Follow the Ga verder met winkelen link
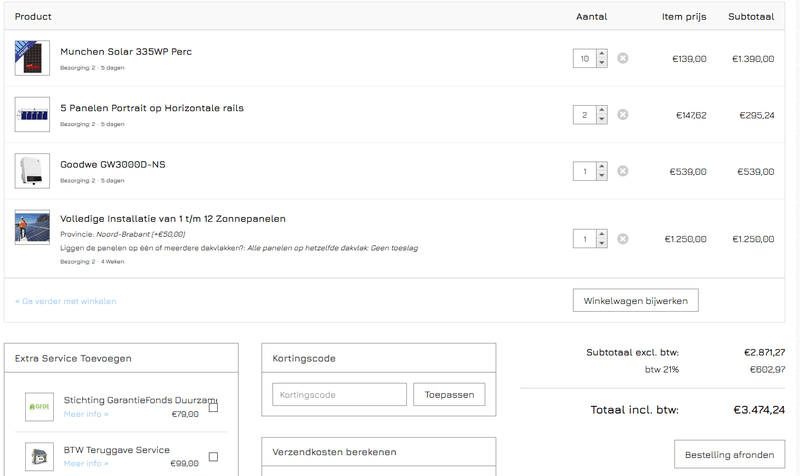800x476 pixels. 66,301
